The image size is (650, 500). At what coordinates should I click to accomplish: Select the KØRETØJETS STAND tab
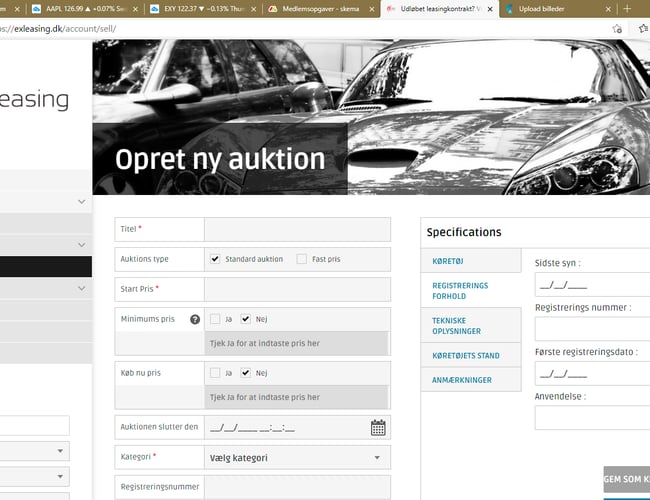471,355
